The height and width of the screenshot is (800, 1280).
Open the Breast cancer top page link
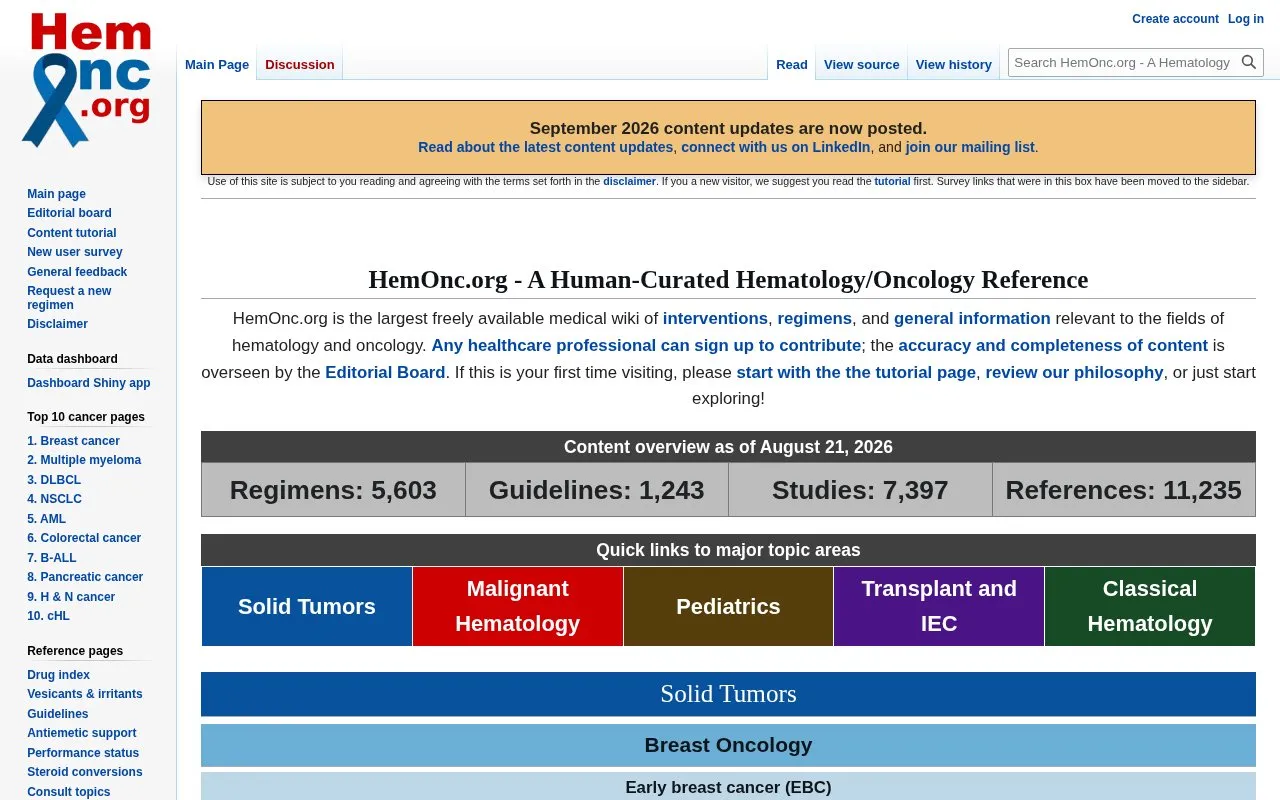click(x=73, y=441)
